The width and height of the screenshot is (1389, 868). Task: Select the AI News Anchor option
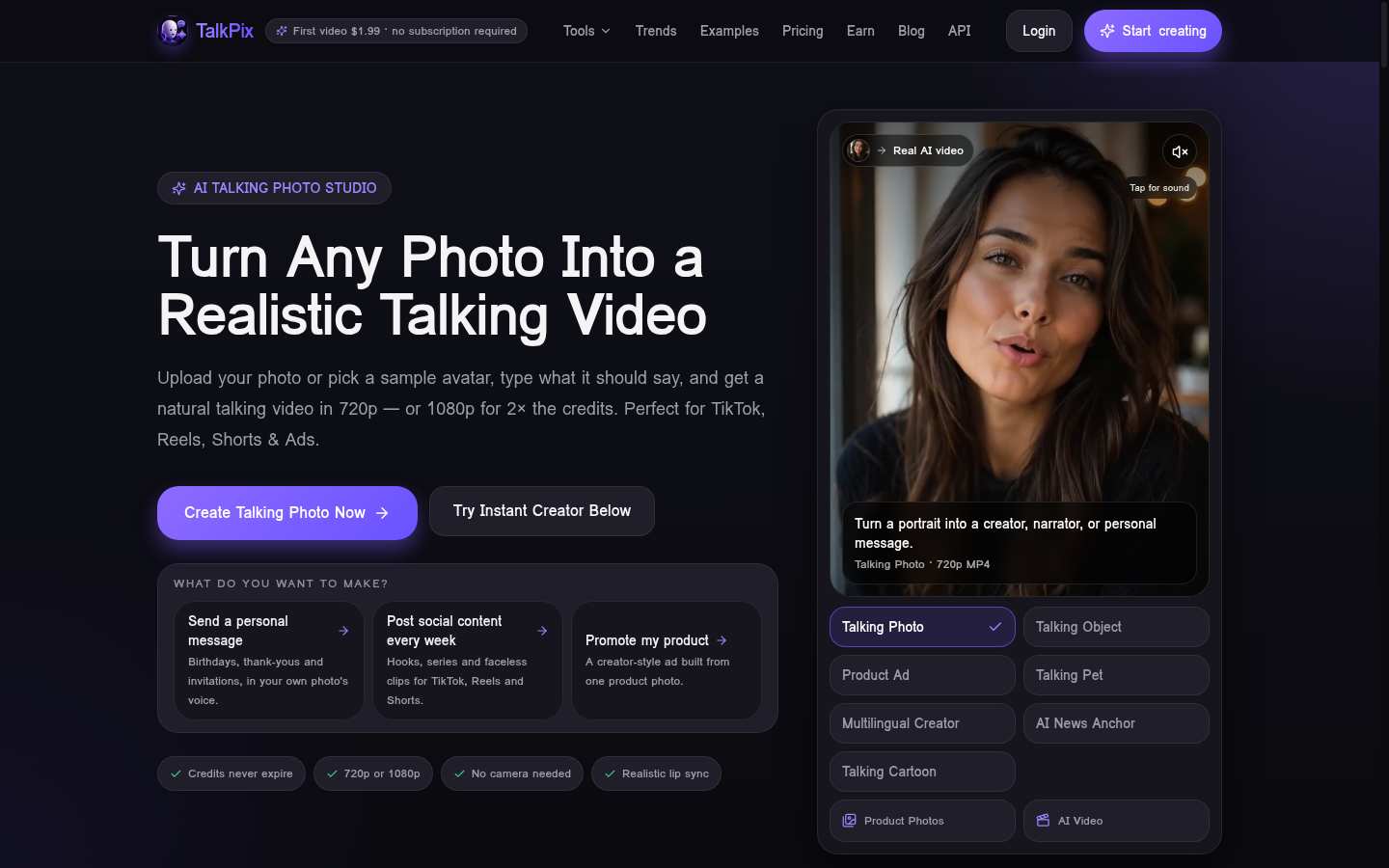1116,723
